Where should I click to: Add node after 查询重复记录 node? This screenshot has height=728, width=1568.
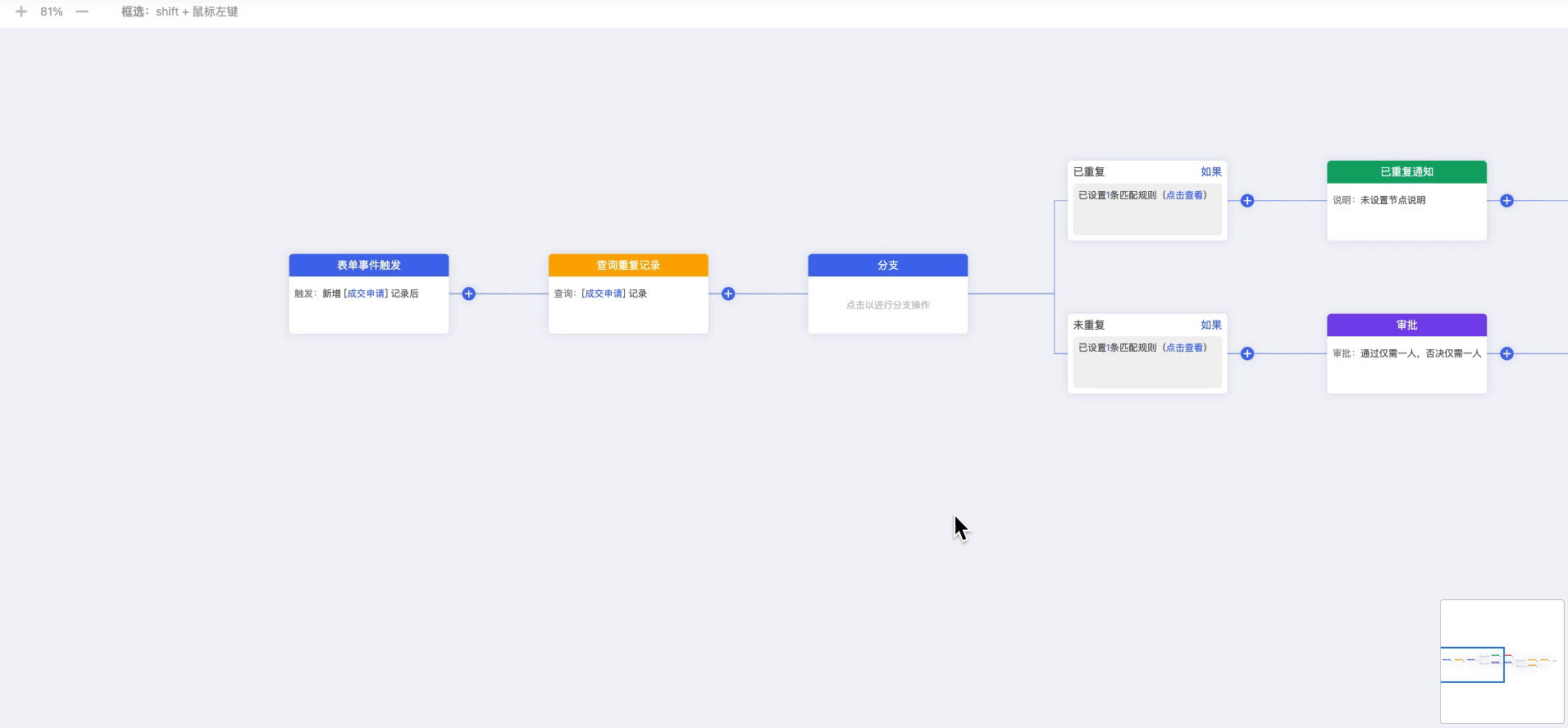click(728, 293)
